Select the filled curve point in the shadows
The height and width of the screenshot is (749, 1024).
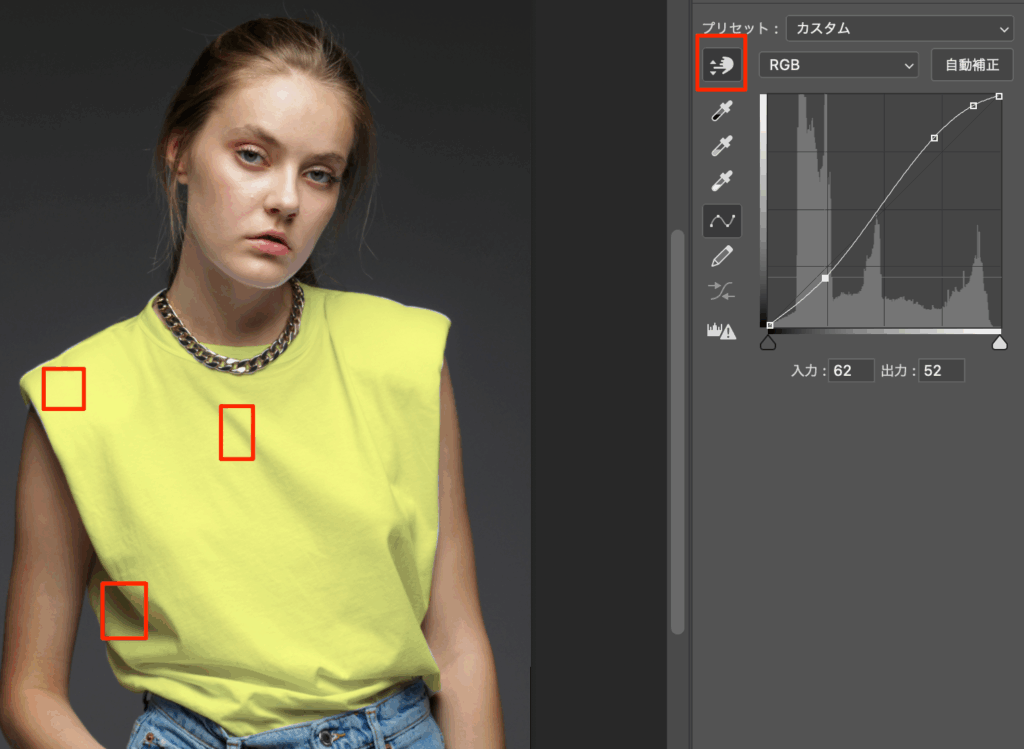pos(825,278)
